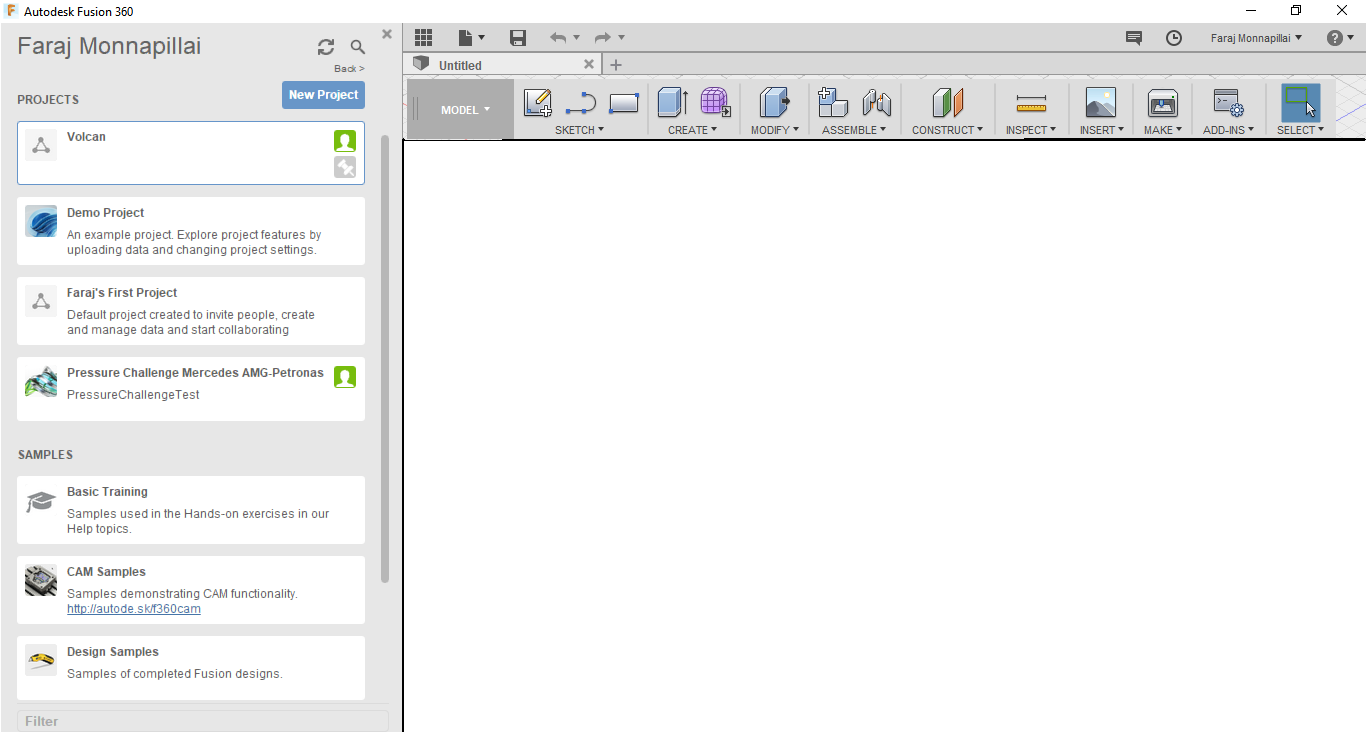This screenshot has width=1366, height=732.
Task: Undo the last action
Action: pyautogui.click(x=558, y=38)
